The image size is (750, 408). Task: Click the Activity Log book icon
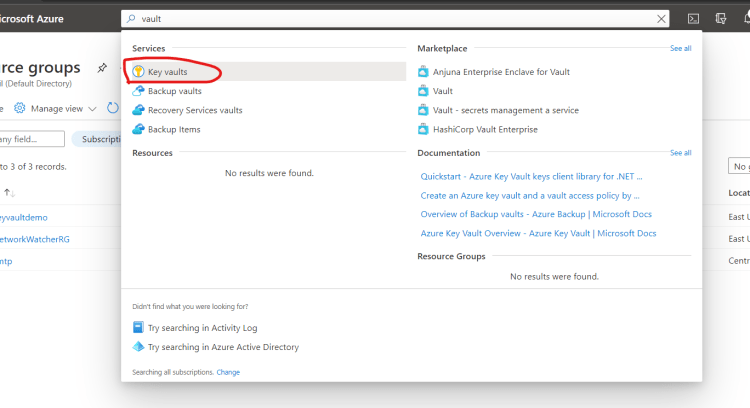point(138,327)
